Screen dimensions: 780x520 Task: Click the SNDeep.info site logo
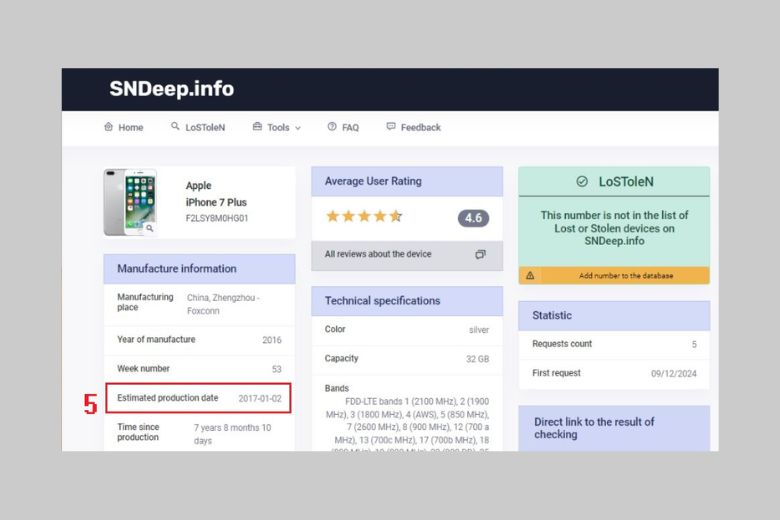coord(171,89)
